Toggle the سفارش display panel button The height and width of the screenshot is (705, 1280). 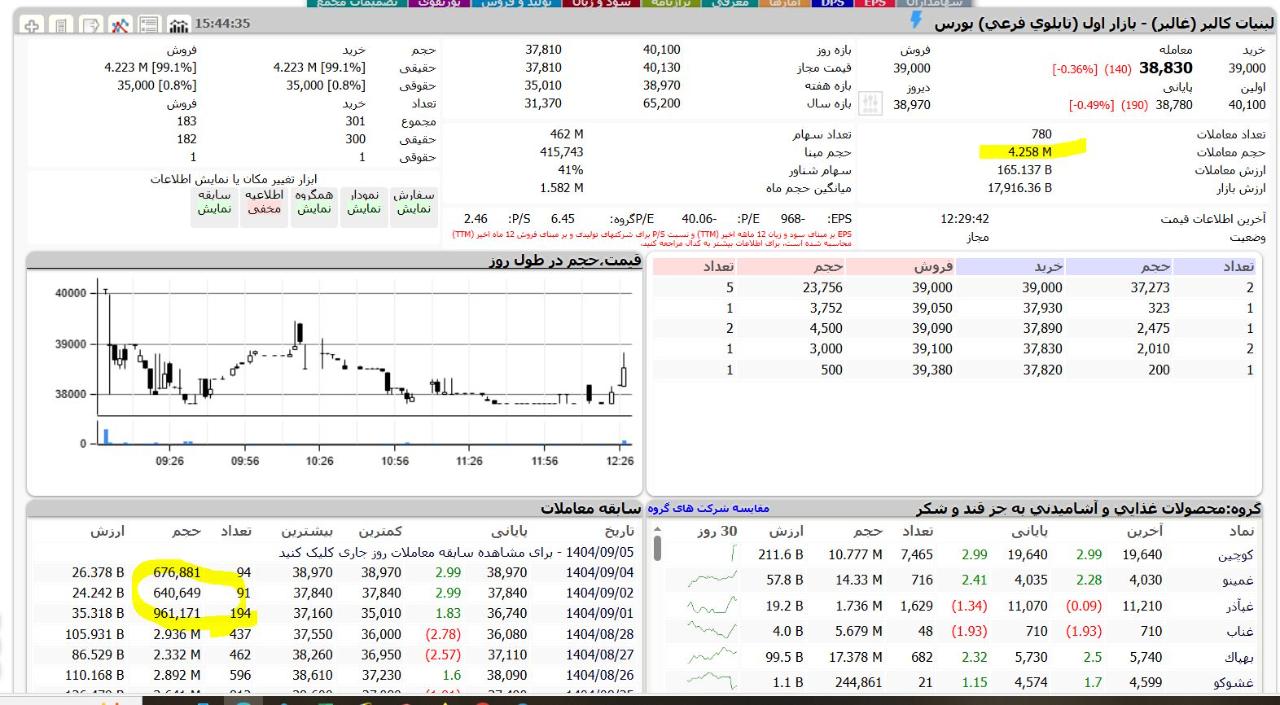(413, 203)
